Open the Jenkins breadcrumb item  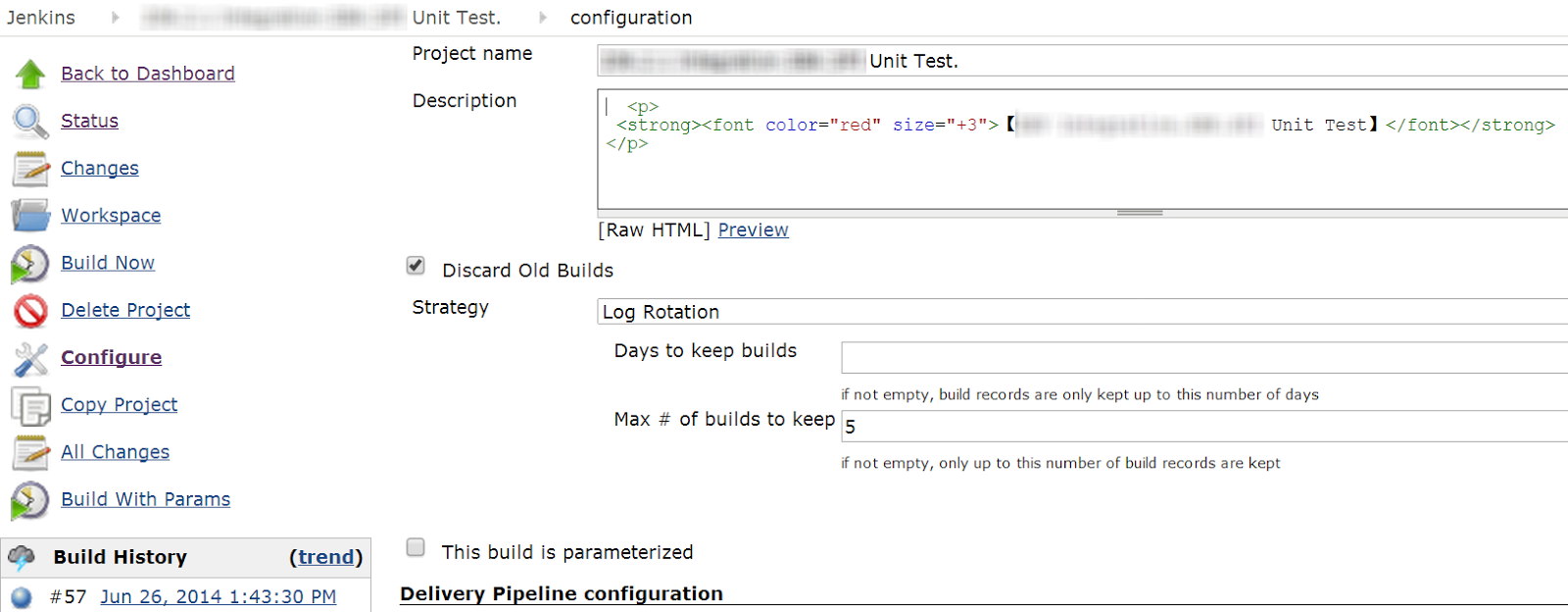click(x=41, y=18)
